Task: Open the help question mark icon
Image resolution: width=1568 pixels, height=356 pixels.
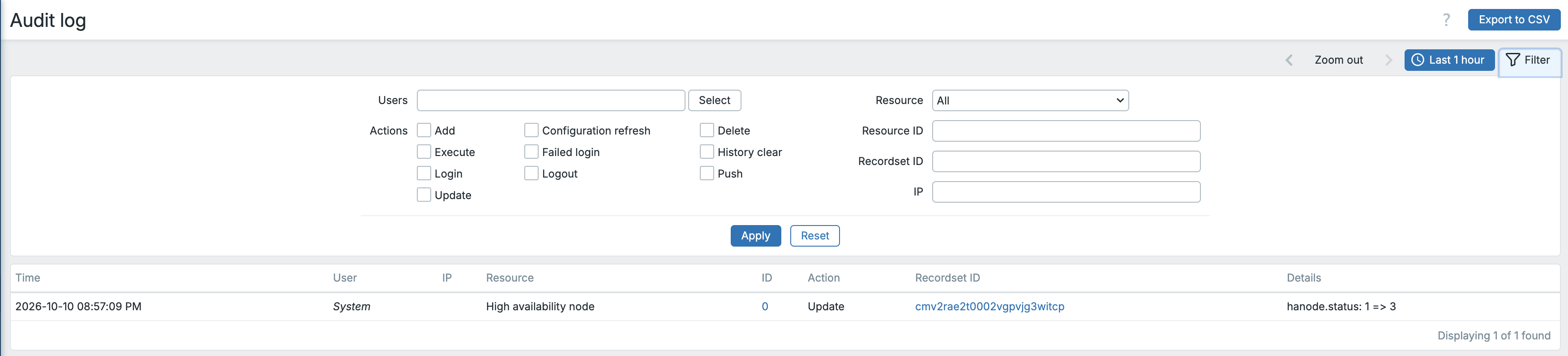Action: coord(1446,20)
